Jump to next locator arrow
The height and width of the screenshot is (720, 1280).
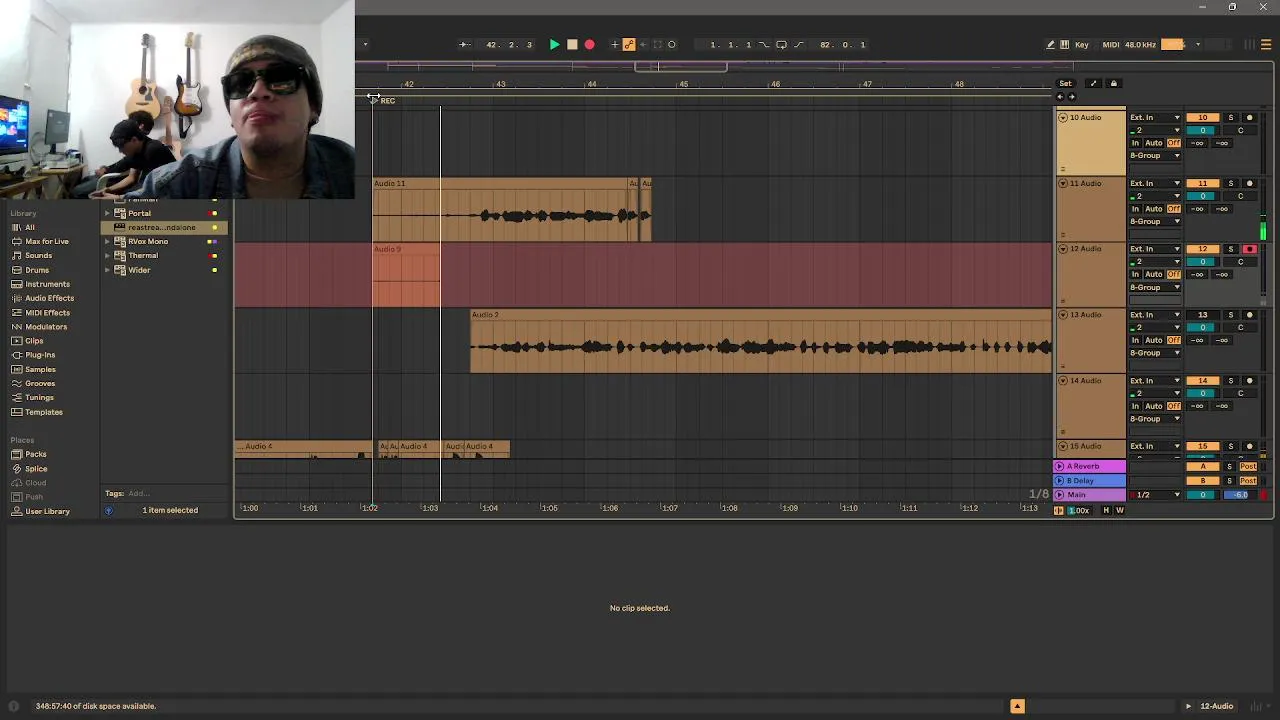(1072, 97)
